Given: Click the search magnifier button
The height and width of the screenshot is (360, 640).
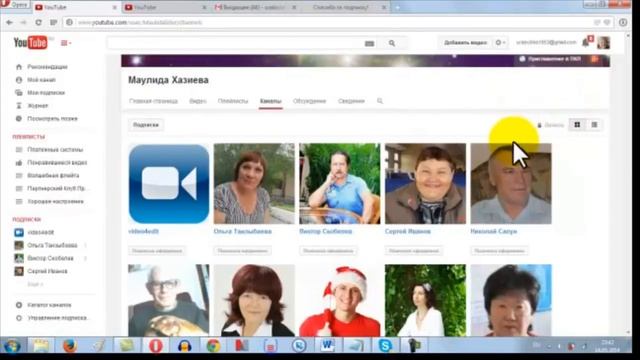Looking at the screenshot, I should pyautogui.click(x=392, y=43).
